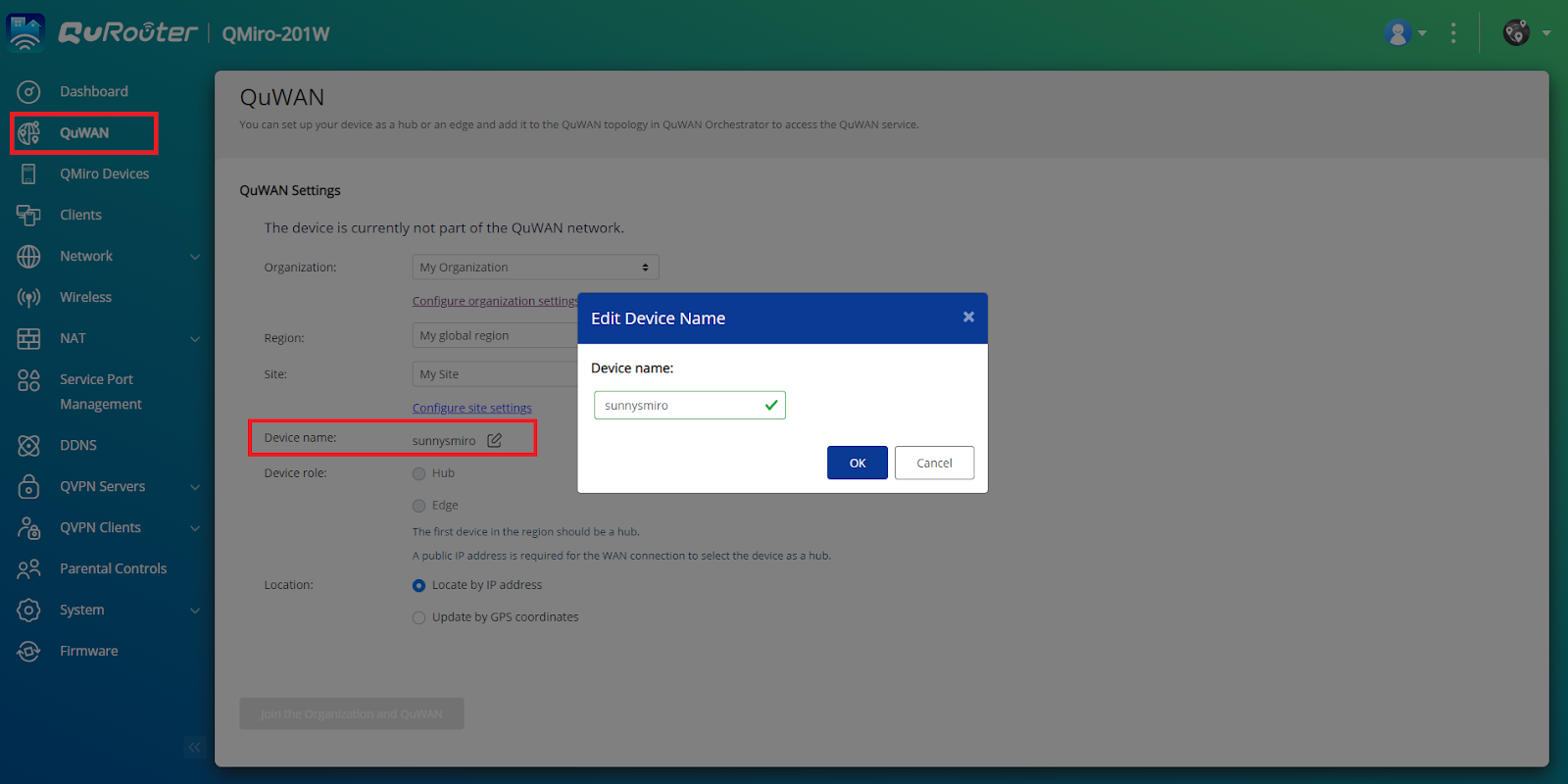The image size is (1568, 784).
Task: Click the QuRouter logo icon
Action: click(x=25, y=32)
